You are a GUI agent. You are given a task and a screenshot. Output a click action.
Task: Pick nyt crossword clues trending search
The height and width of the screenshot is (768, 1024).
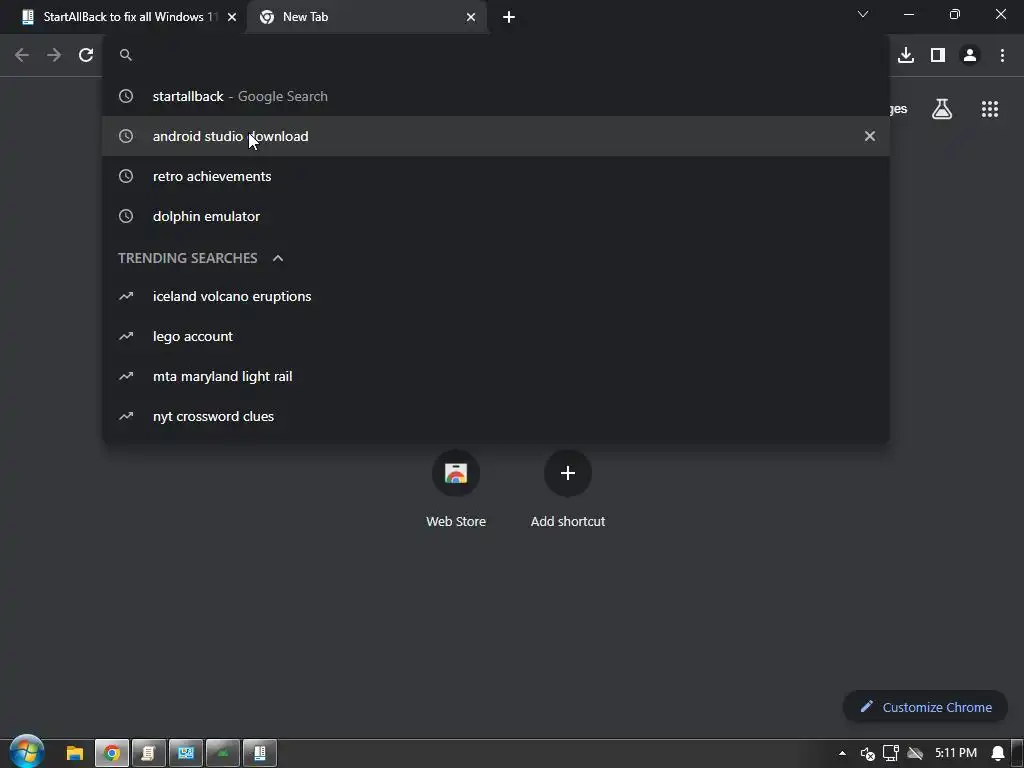[496, 416]
